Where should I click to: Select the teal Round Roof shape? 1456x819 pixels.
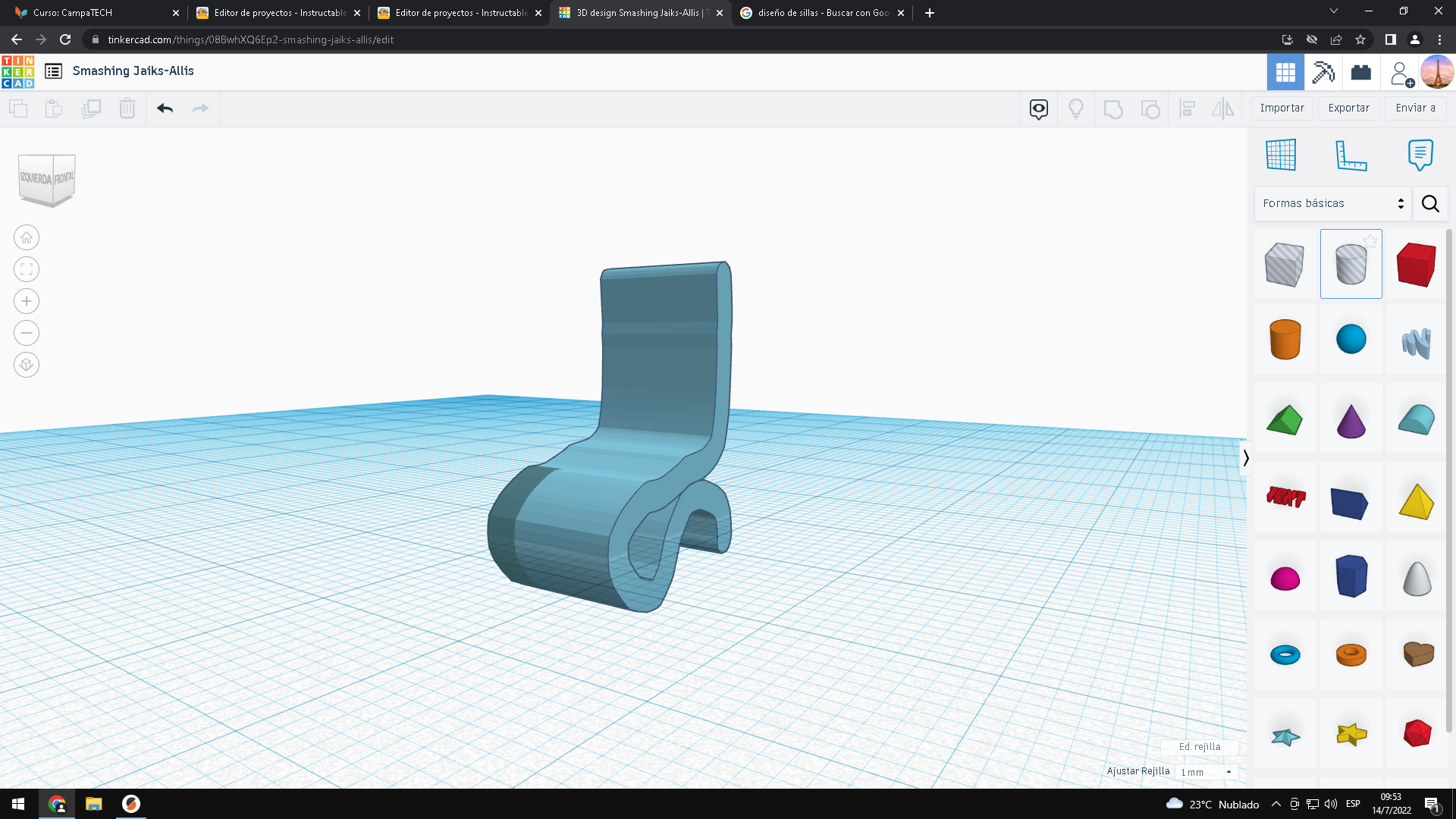coord(1416,419)
